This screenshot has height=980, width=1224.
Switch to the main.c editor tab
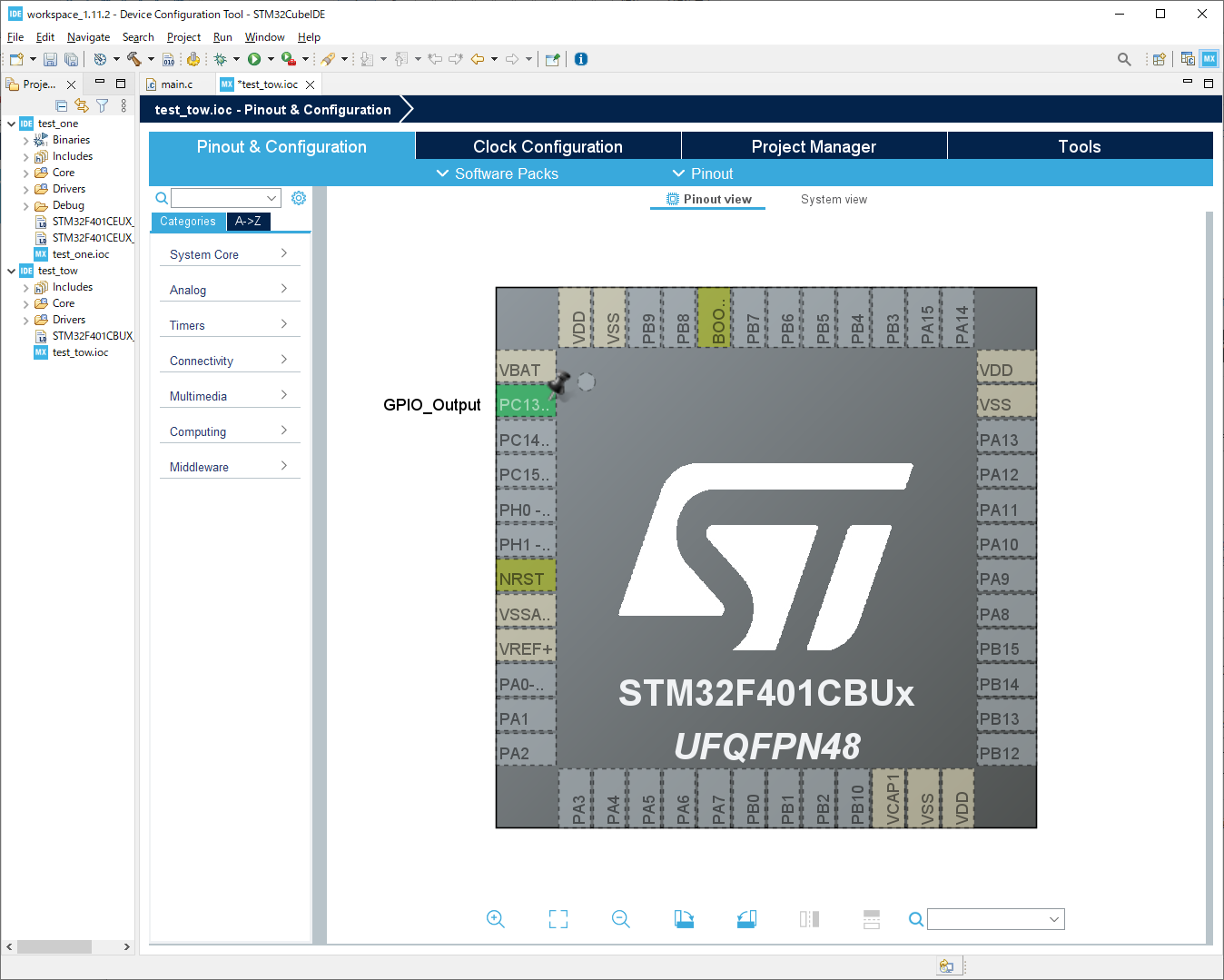(176, 84)
